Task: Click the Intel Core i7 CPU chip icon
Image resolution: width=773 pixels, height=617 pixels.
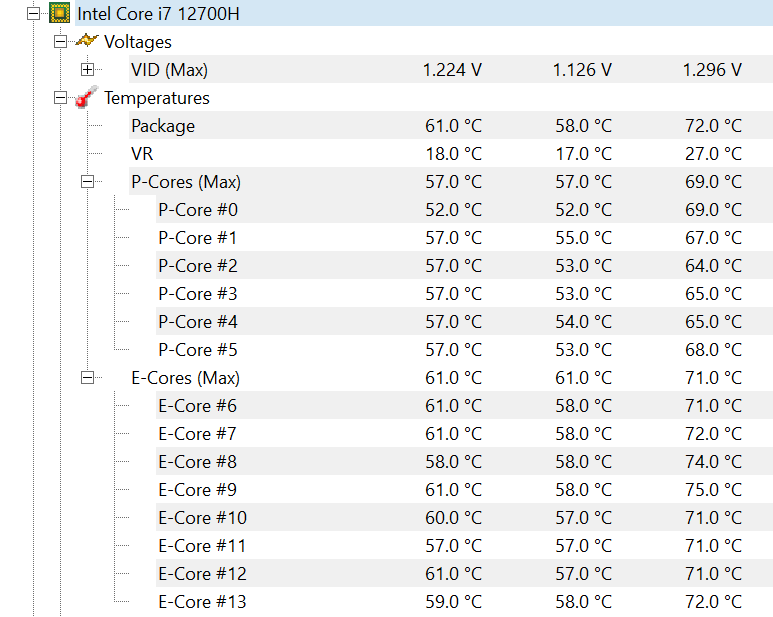Action: coord(60,13)
